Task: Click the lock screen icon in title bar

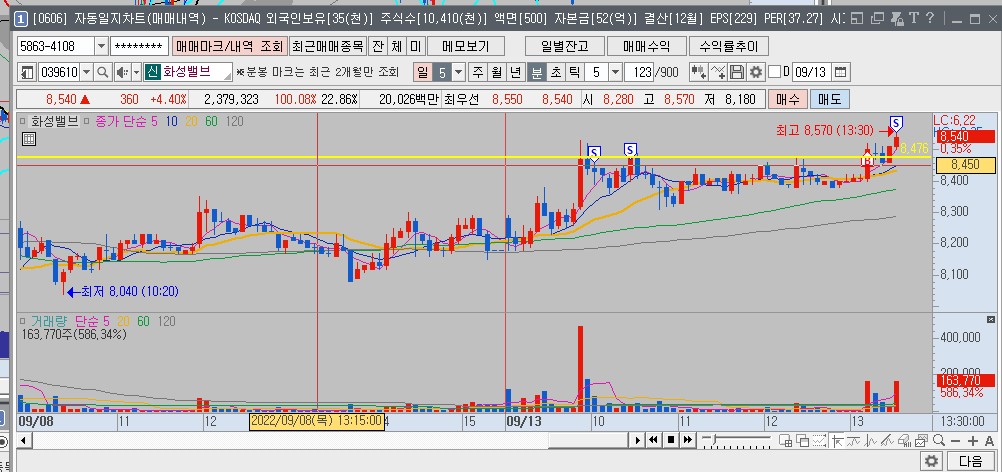Action: tap(897, 19)
